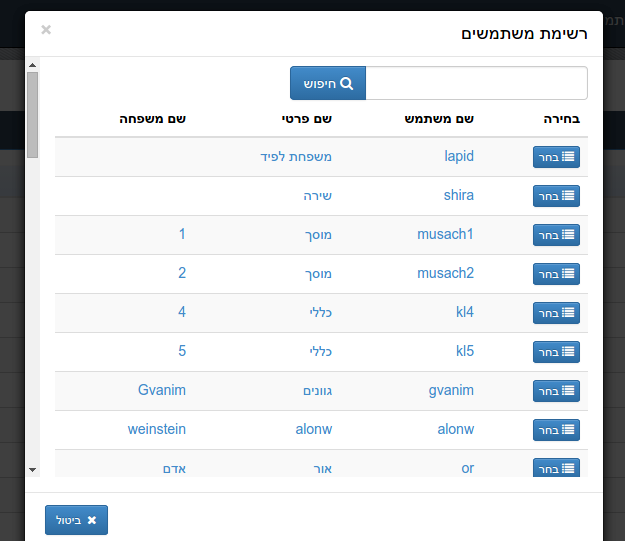Click first name כללי in kl4 row
This screenshot has width=625, height=541.
[x=320, y=312]
